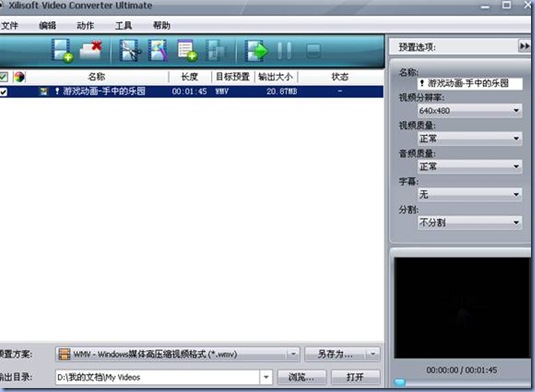Click the Pause conversion icon
This screenshot has height=392, width=535.
click(x=284, y=50)
